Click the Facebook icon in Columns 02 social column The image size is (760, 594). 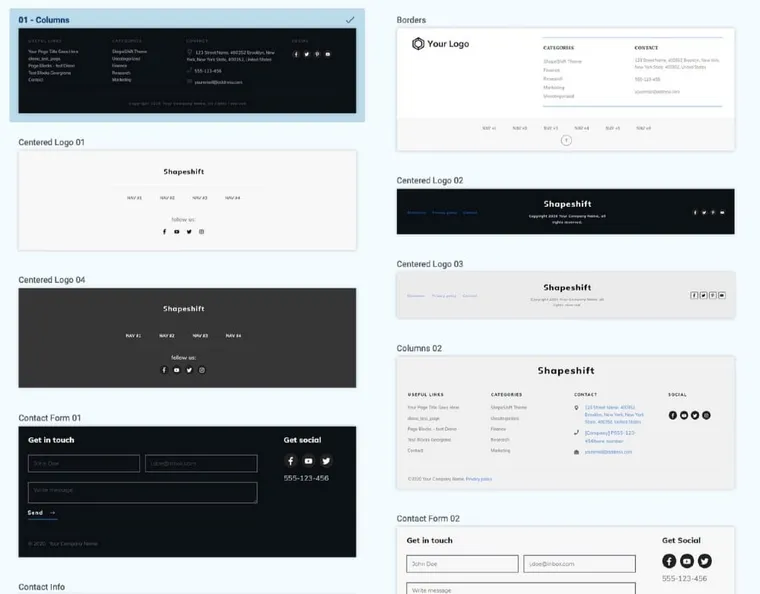(673, 415)
